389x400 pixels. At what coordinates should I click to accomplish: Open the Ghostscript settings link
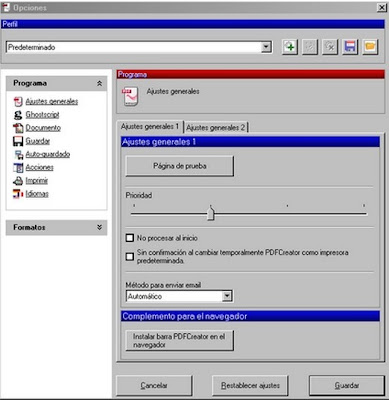click(x=42, y=115)
